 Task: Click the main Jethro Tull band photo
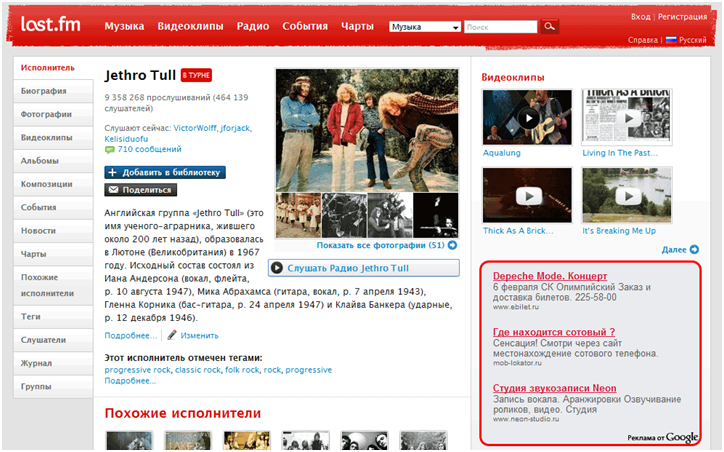point(367,130)
